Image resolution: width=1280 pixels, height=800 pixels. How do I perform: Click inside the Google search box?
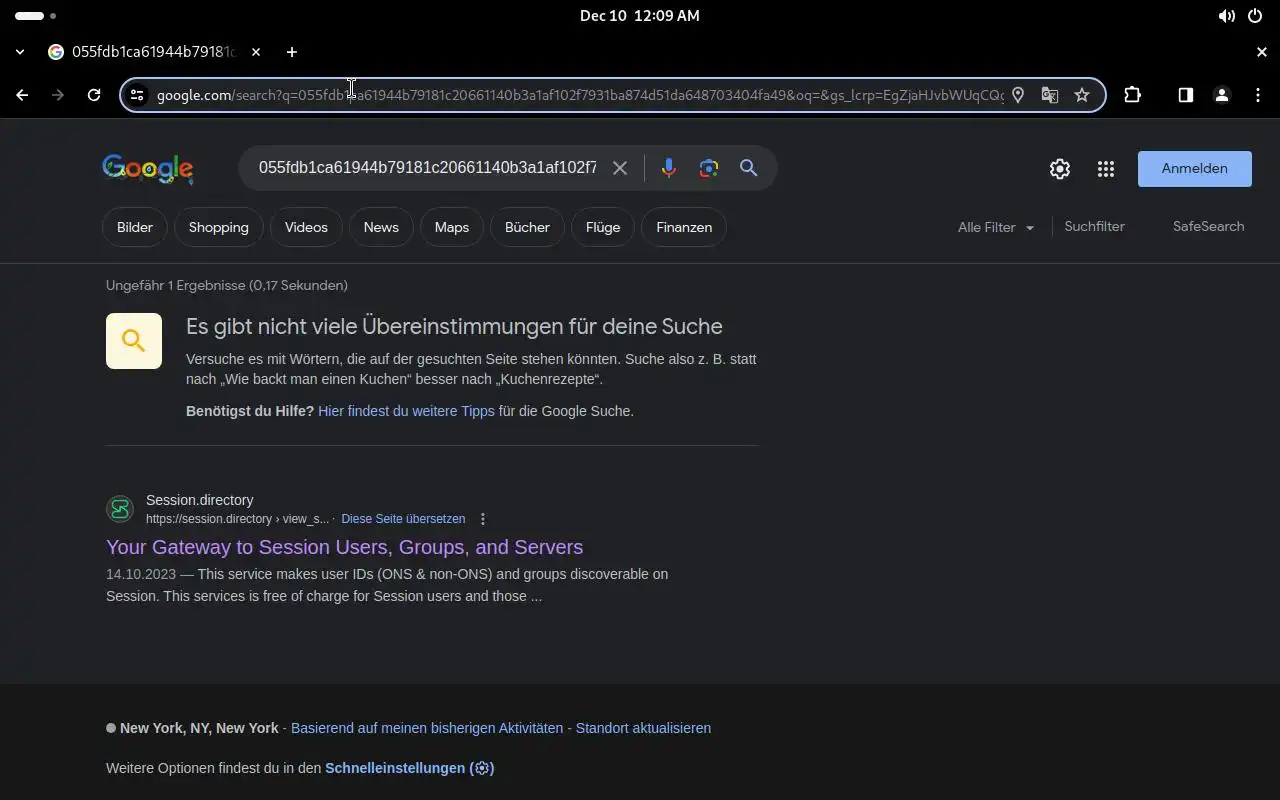[427, 168]
